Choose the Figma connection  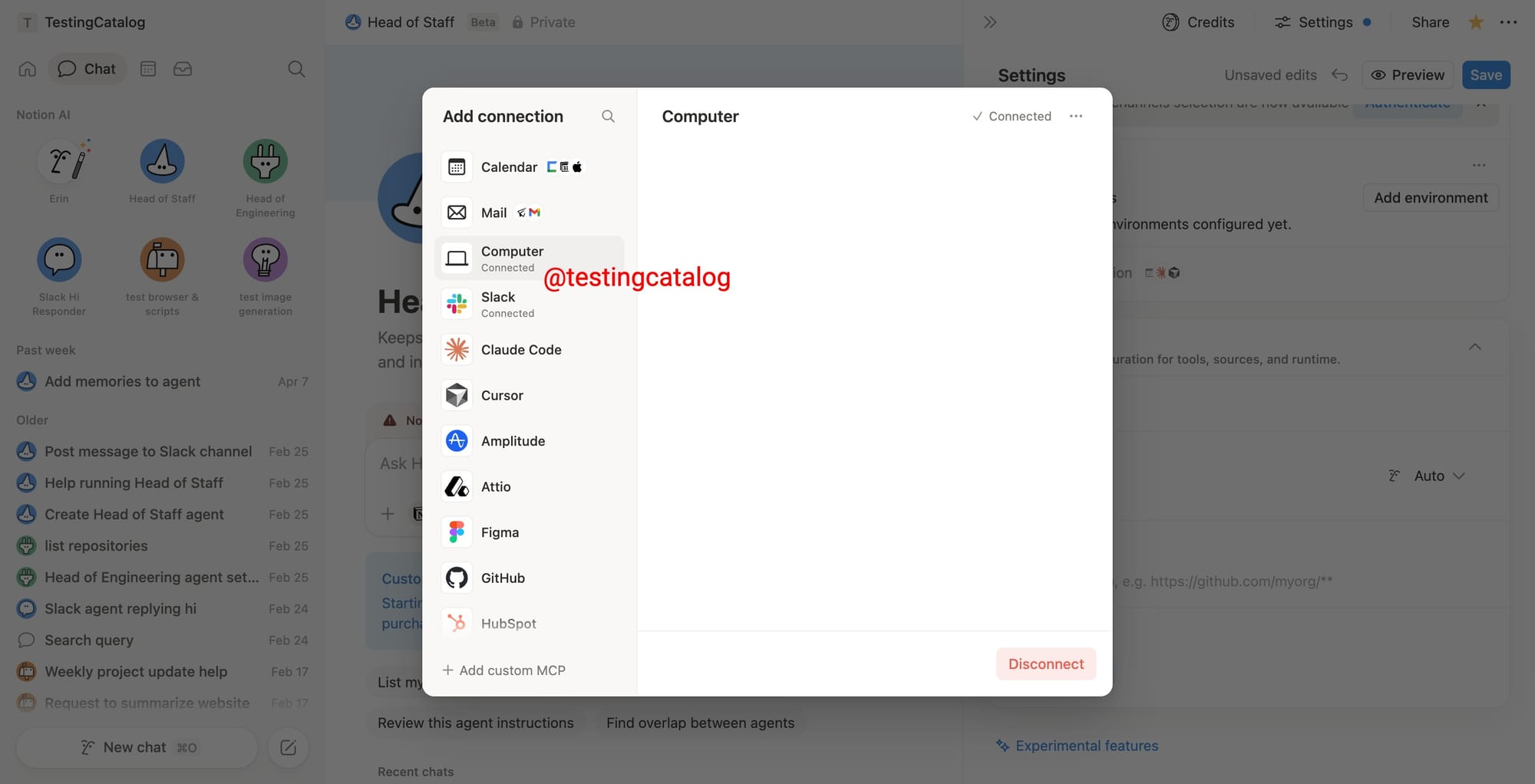530,532
